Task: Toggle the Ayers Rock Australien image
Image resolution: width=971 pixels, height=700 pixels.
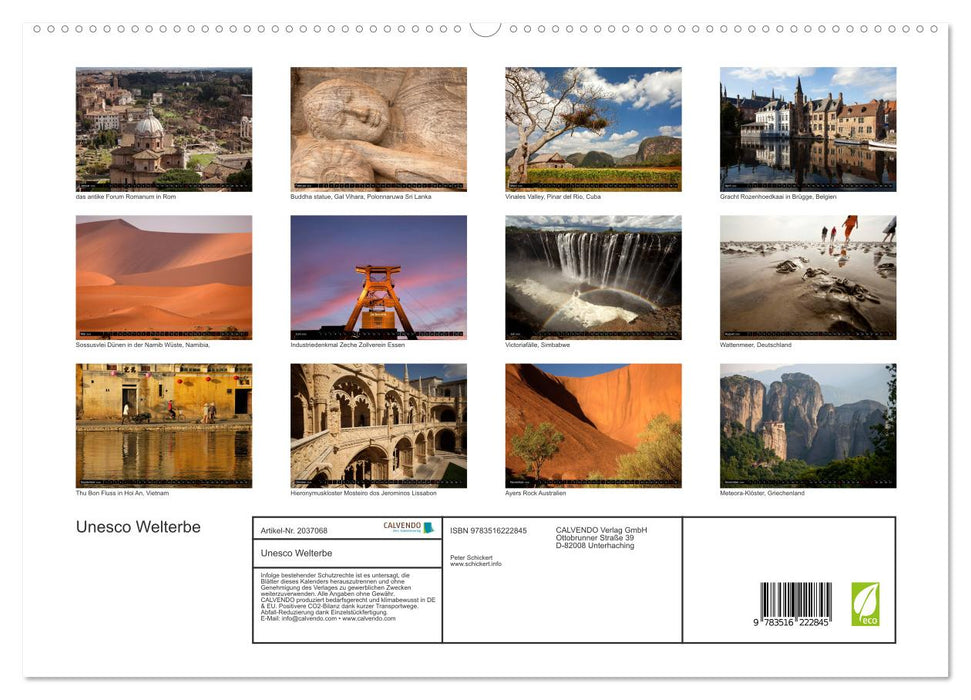Action: 592,424
